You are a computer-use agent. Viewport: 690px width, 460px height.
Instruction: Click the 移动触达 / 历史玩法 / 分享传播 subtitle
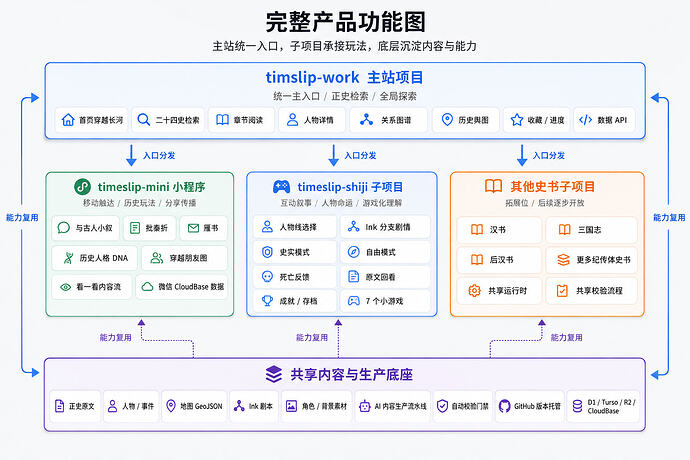tap(139, 203)
